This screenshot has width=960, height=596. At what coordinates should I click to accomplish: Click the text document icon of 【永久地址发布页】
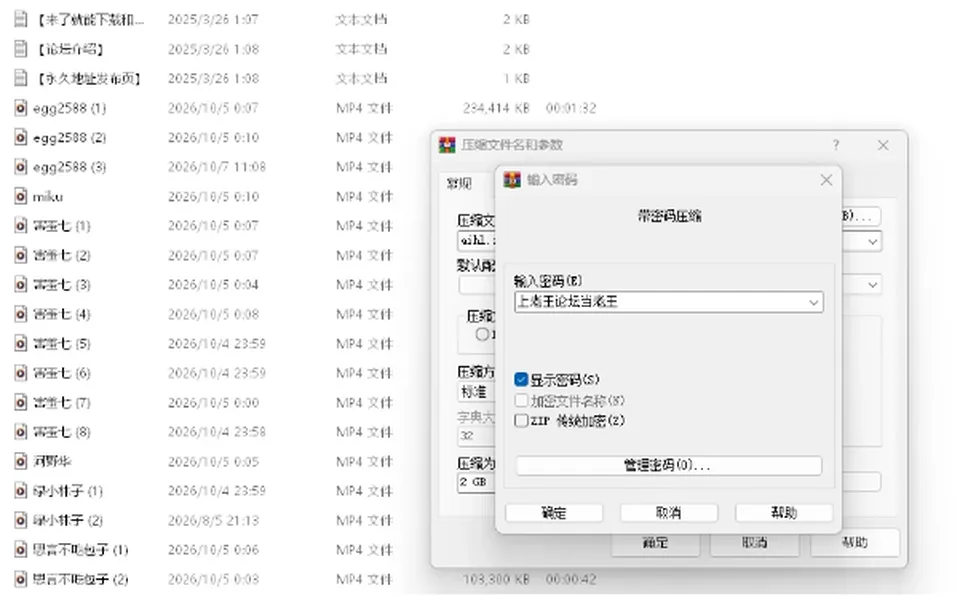click(21, 78)
